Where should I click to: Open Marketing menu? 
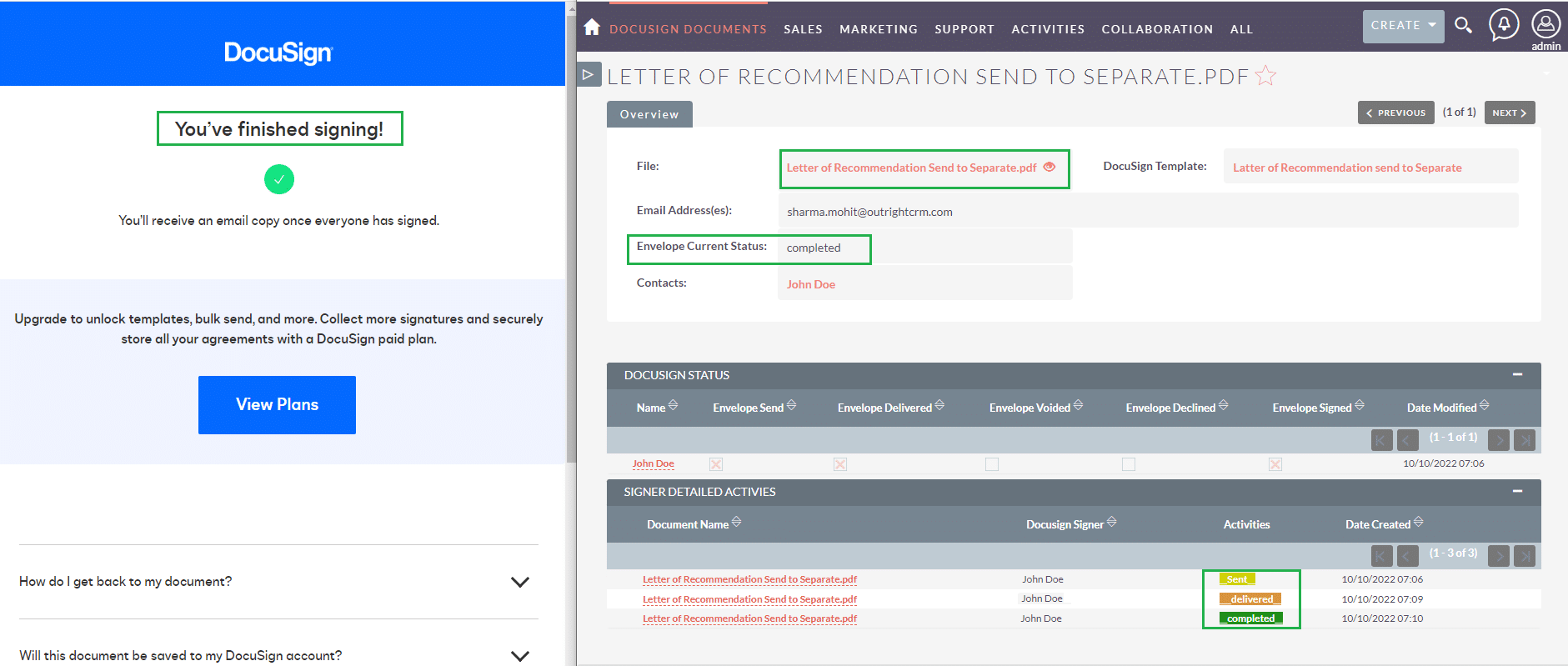879,28
